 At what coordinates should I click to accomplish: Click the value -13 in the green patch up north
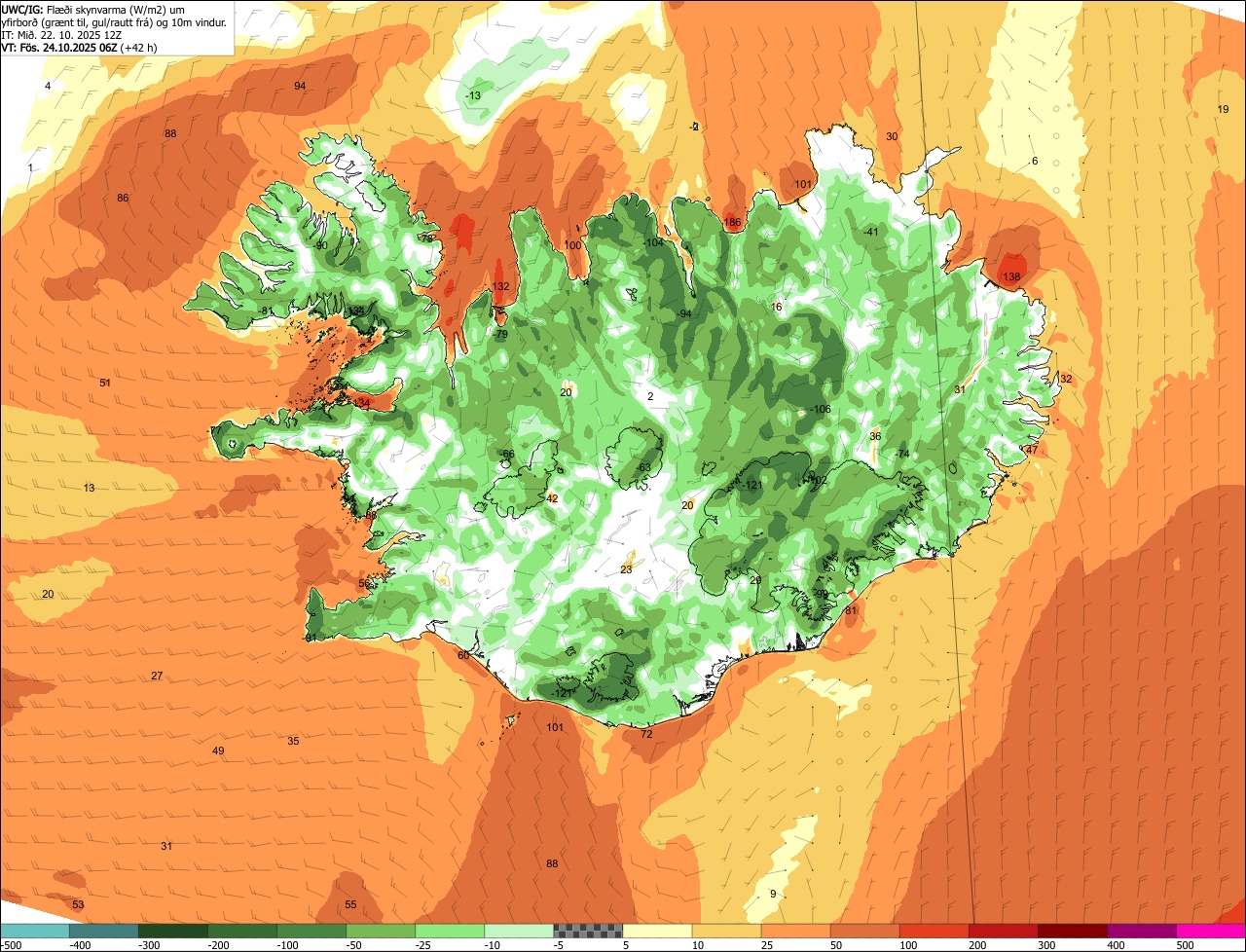[473, 95]
